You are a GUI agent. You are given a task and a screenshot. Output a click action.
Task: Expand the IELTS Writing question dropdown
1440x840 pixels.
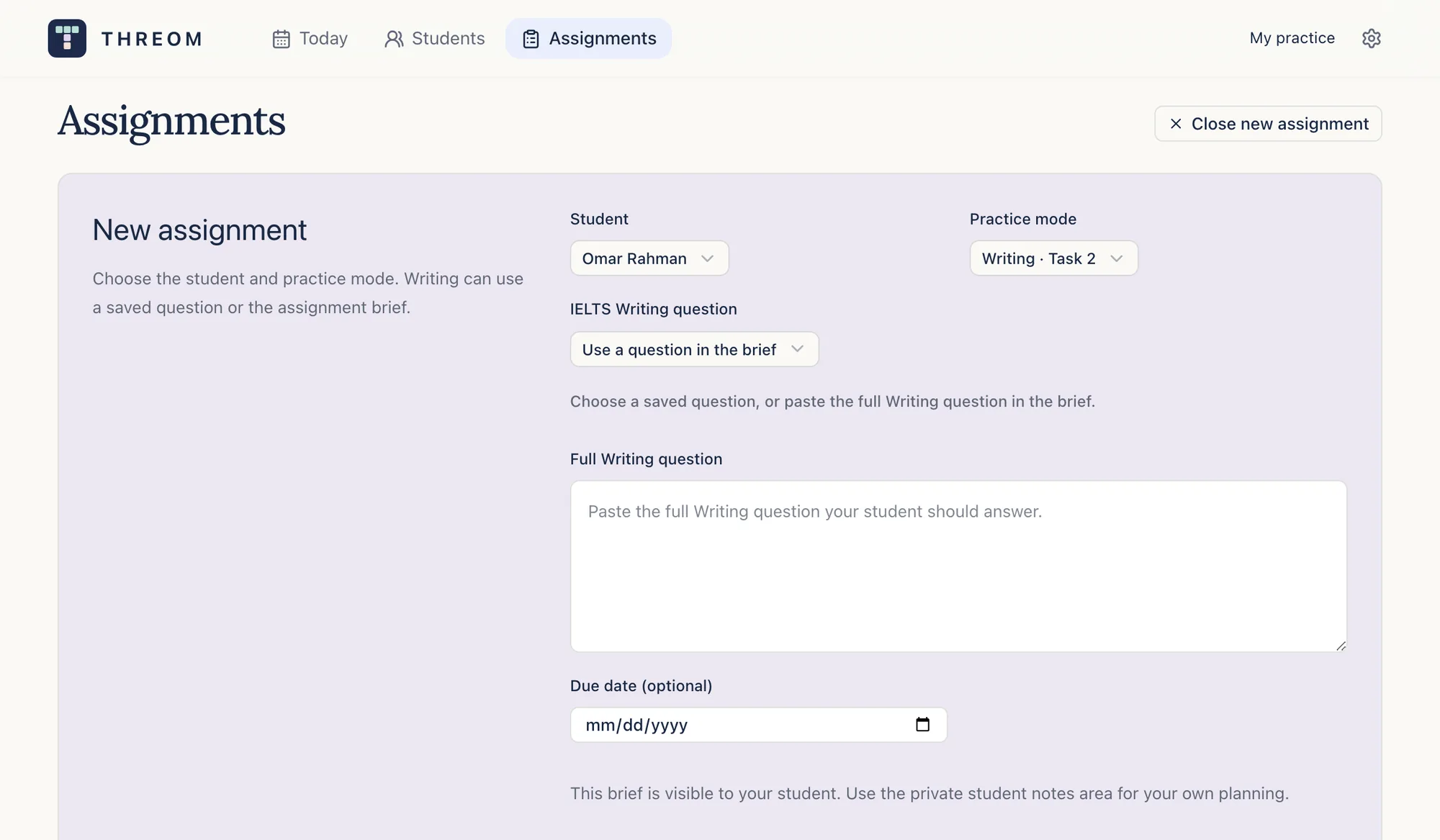click(694, 349)
